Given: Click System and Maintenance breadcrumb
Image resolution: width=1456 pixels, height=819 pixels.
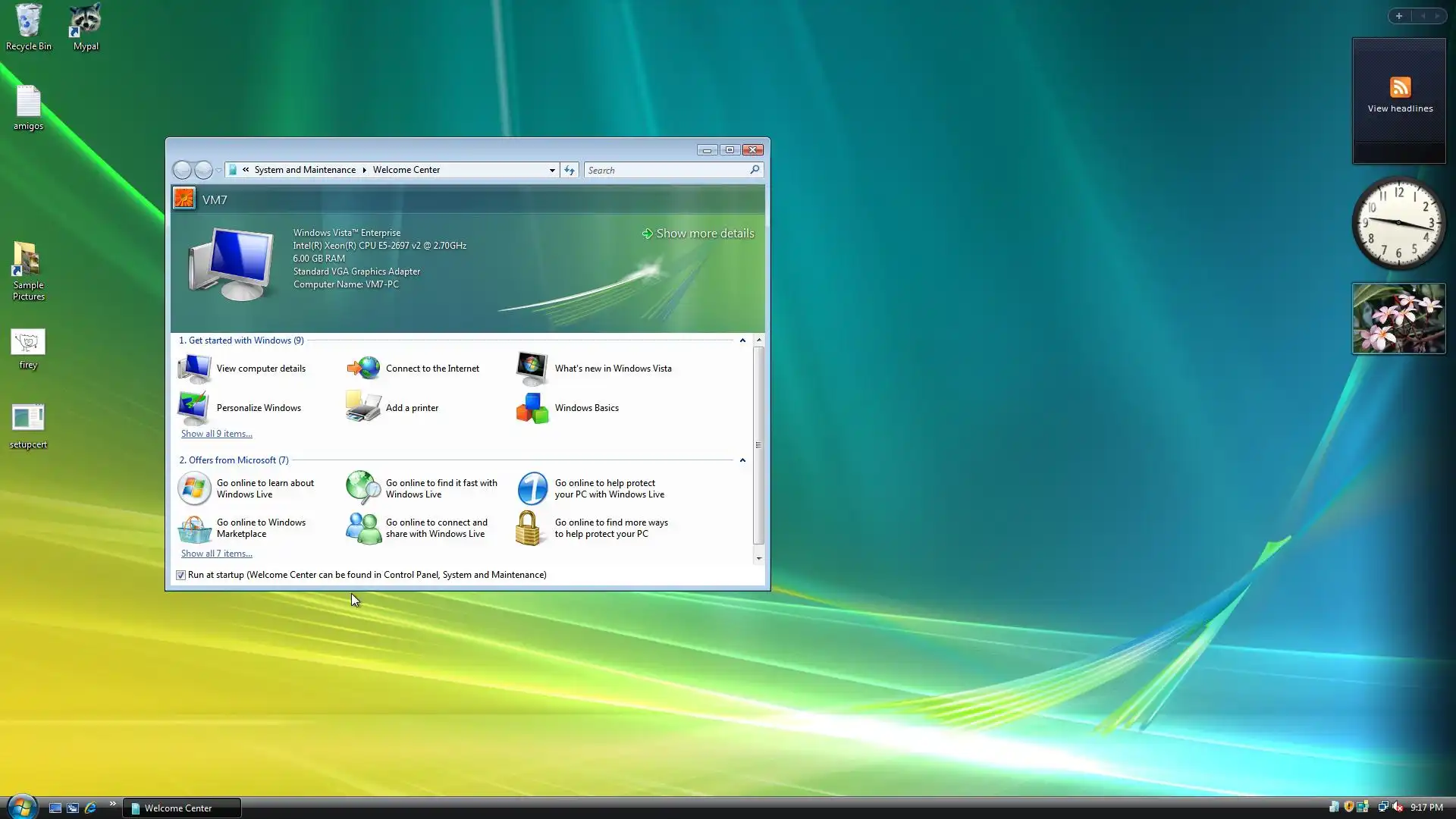Looking at the screenshot, I should [x=305, y=170].
